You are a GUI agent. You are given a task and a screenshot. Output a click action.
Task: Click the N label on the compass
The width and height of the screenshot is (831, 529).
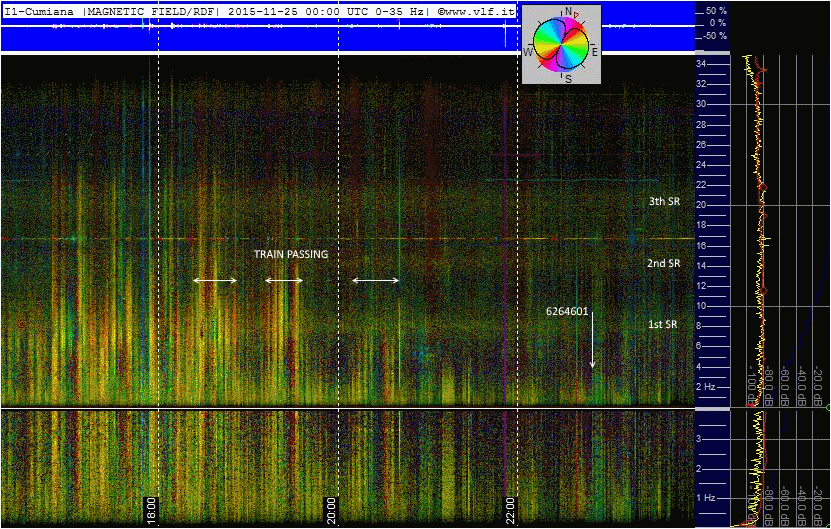pyautogui.click(x=568, y=12)
